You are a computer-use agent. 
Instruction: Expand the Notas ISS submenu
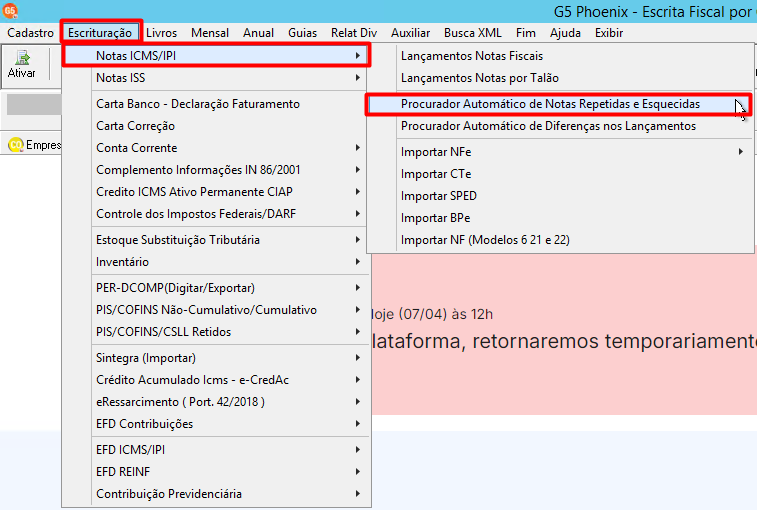(x=216, y=78)
